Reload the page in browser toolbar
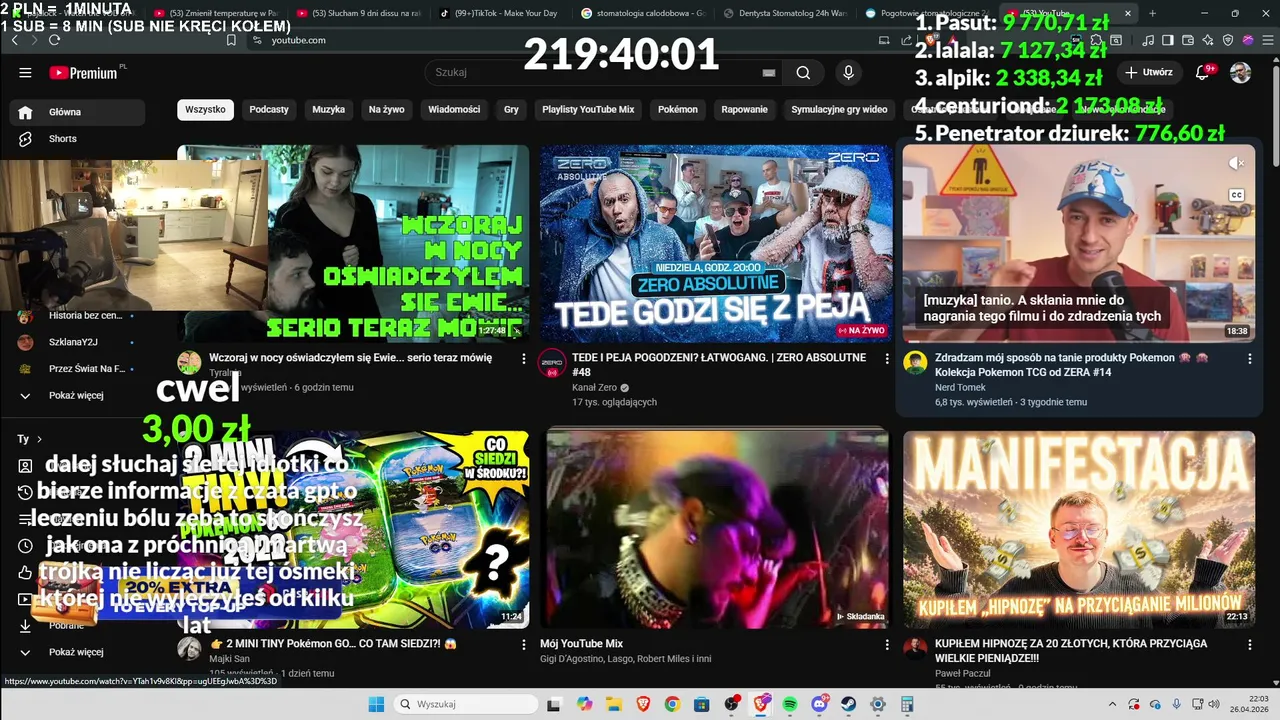 click(54, 40)
